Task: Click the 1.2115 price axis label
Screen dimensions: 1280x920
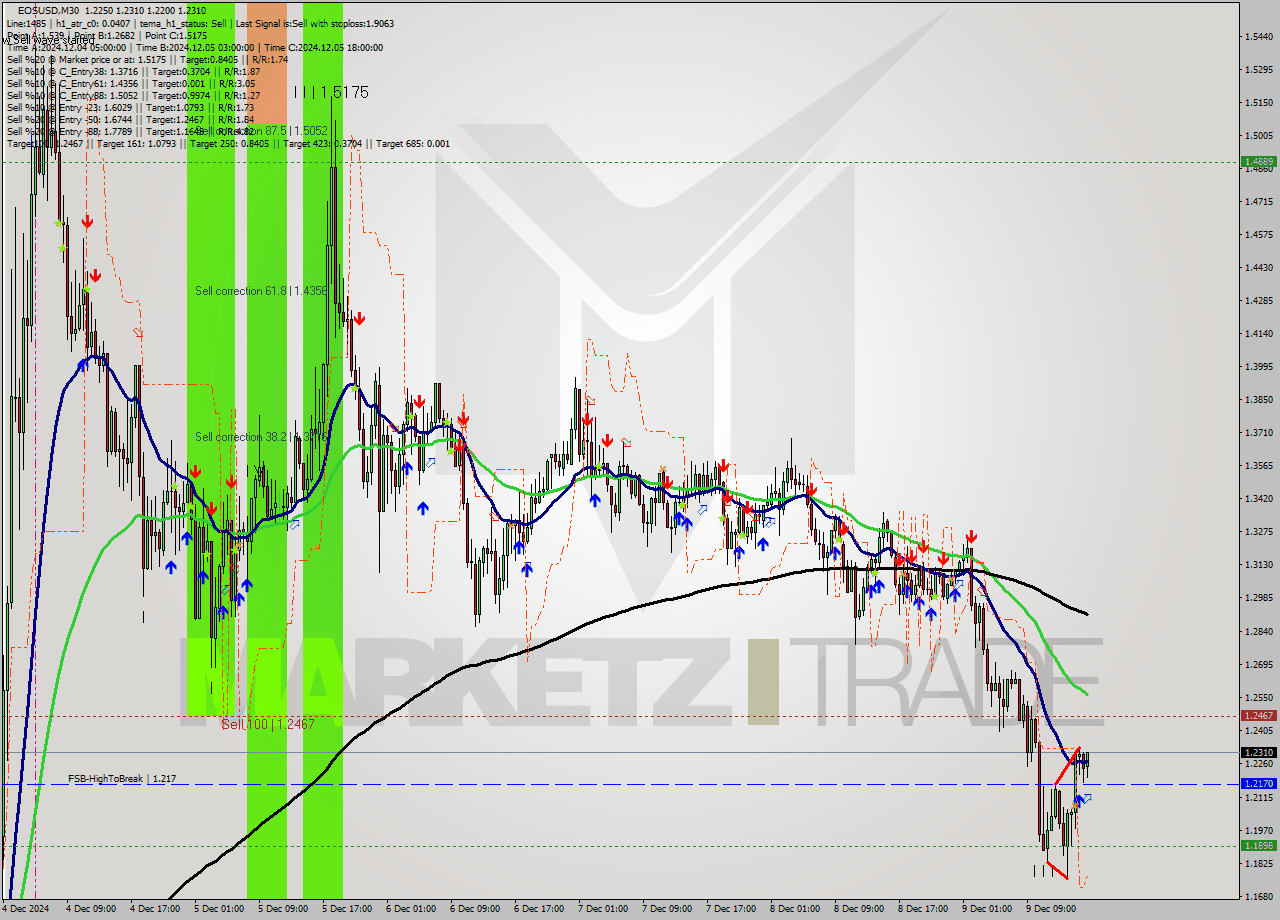Action: point(1258,797)
